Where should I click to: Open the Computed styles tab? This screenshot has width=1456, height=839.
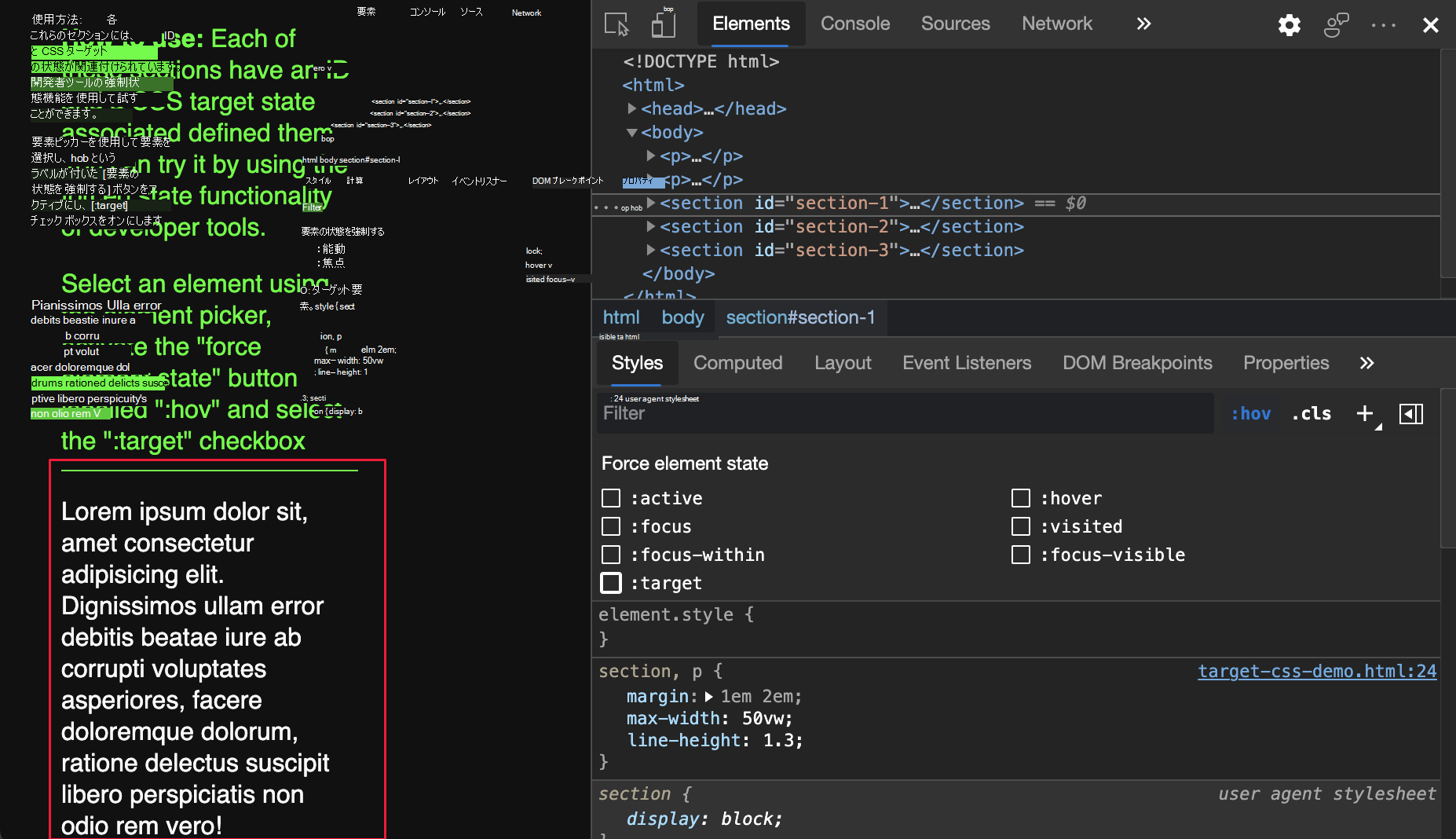click(737, 363)
